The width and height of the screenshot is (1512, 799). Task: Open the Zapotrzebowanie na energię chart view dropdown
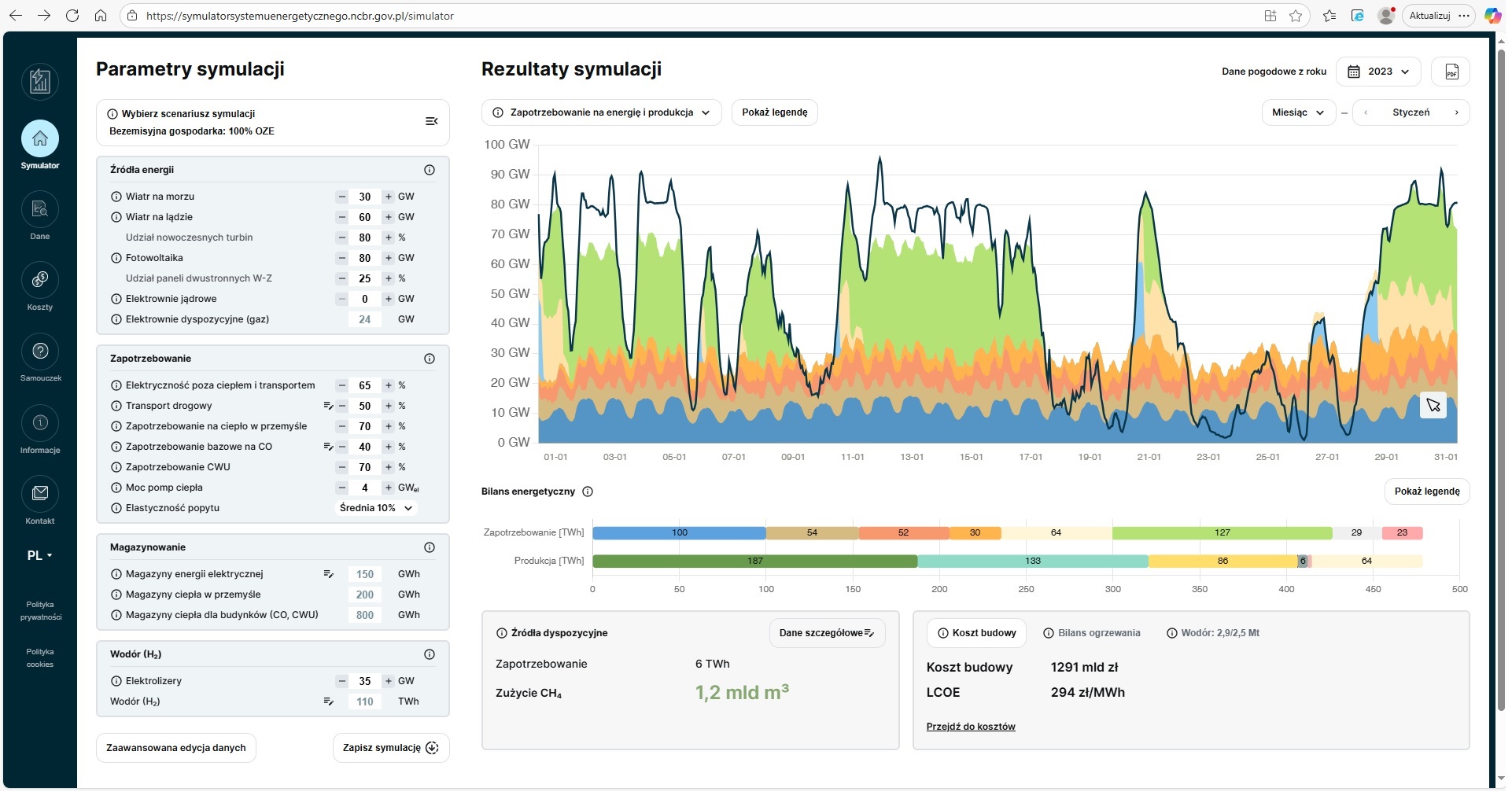[x=600, y=112]
